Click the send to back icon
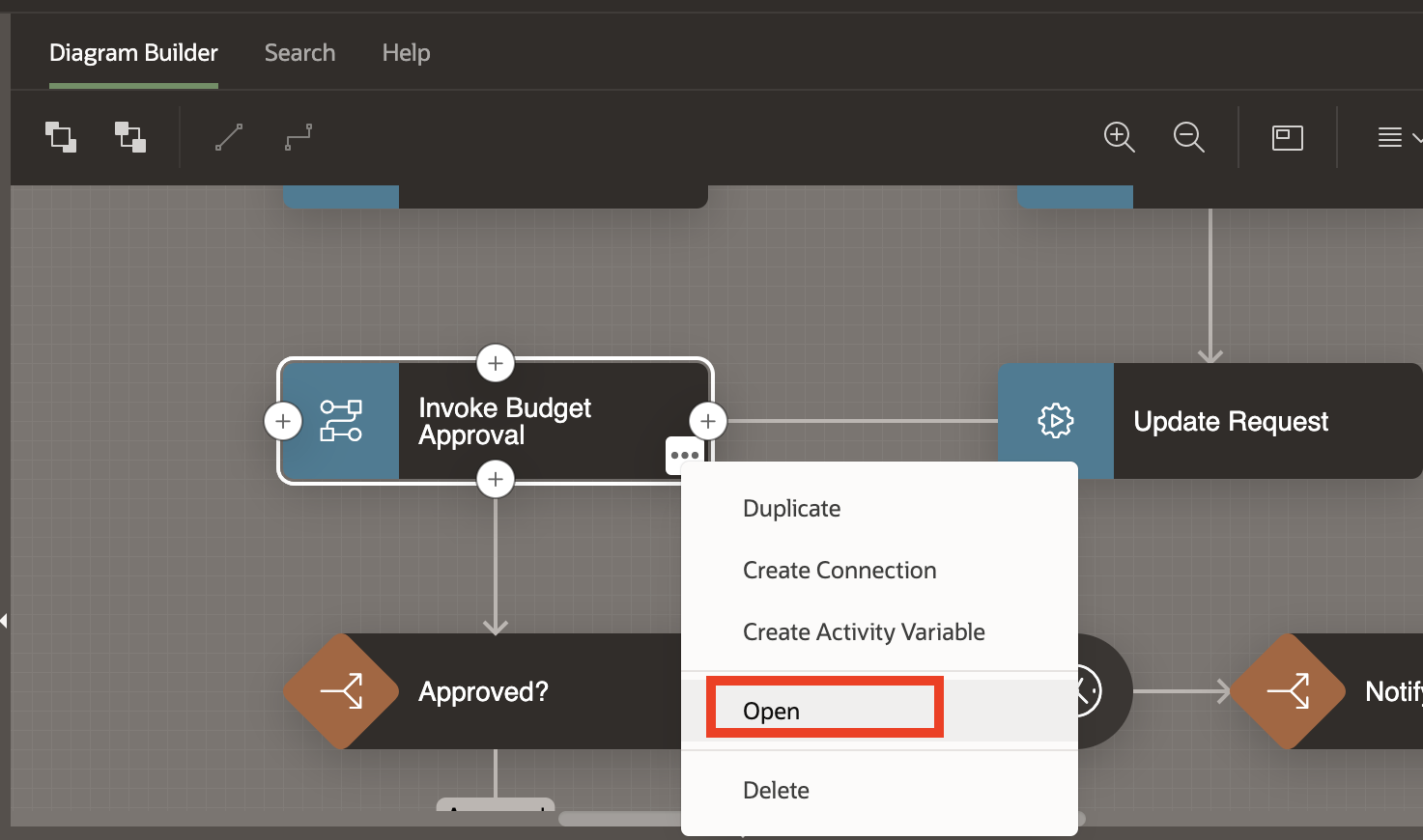 [130, 137]
